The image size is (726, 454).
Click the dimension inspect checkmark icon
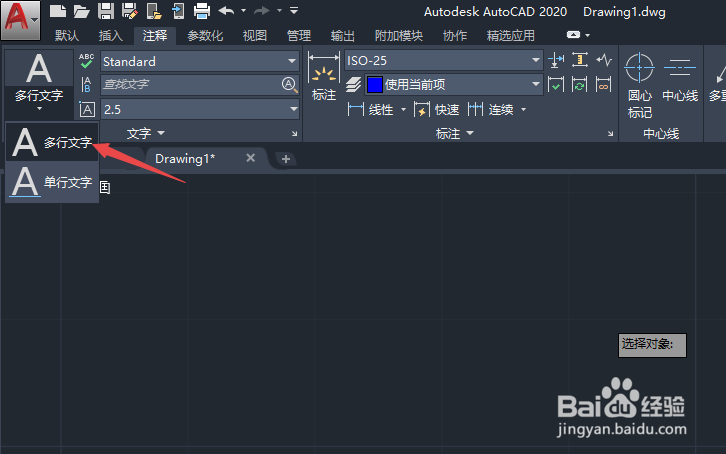556,85
